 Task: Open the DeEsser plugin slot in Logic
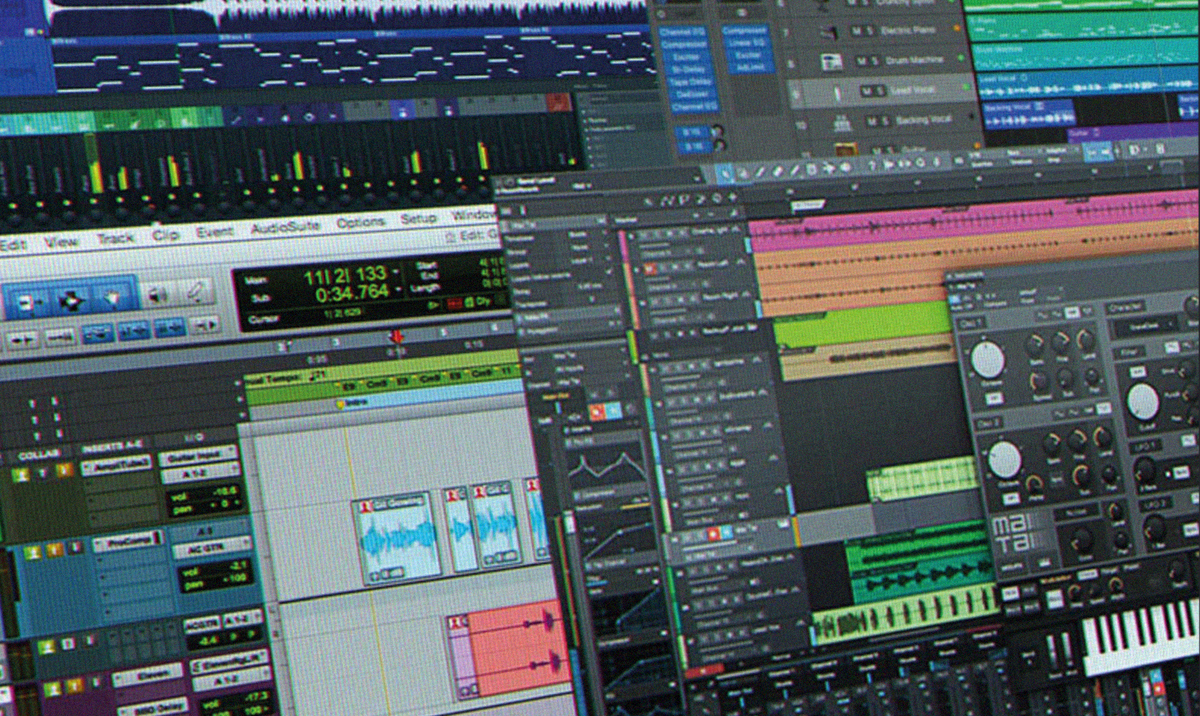691,93
